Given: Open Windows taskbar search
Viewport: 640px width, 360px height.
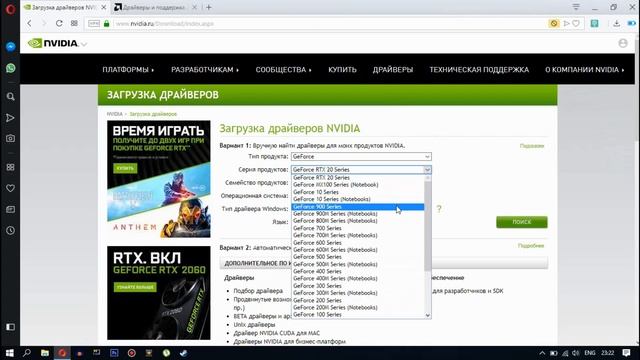Looking at the screenshot, I should pyautogui.click(x=27, y=353).
